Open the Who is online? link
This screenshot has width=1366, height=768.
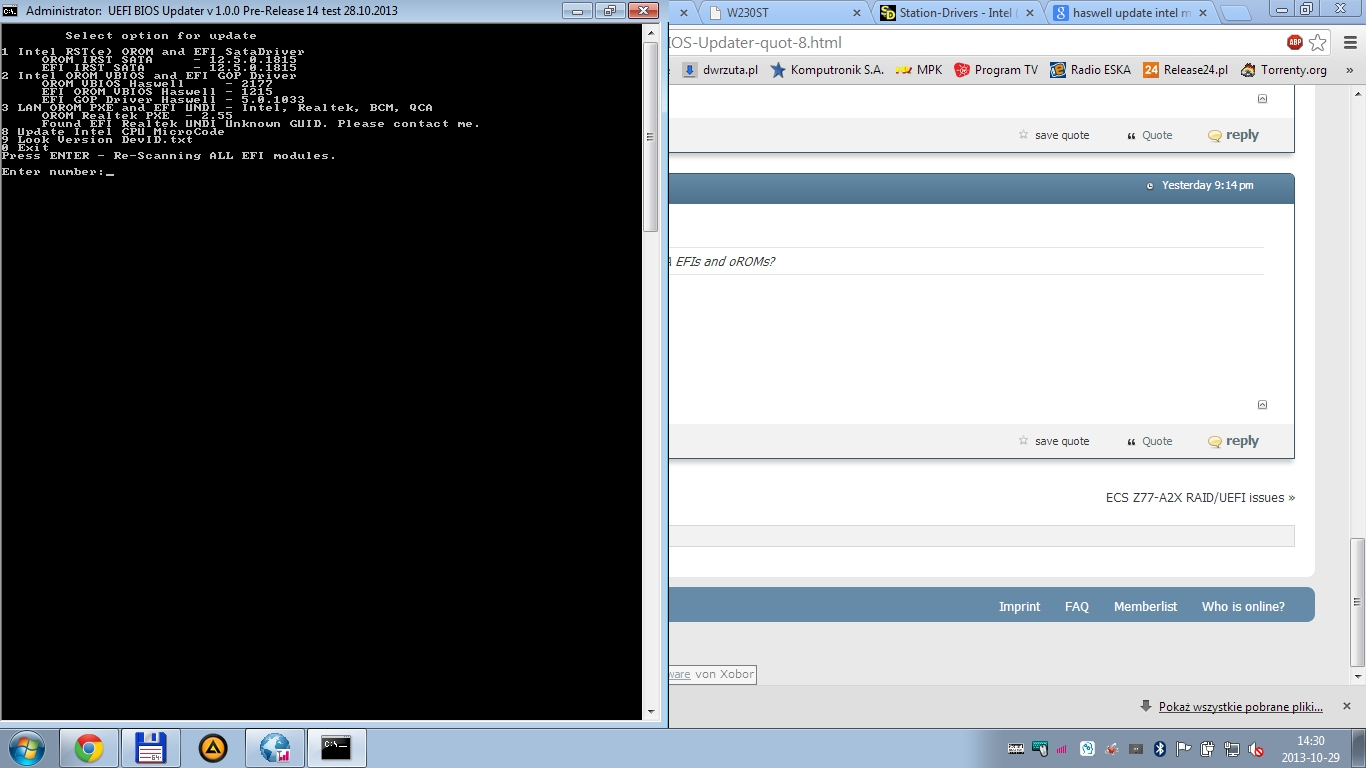tap(1243, 606)
